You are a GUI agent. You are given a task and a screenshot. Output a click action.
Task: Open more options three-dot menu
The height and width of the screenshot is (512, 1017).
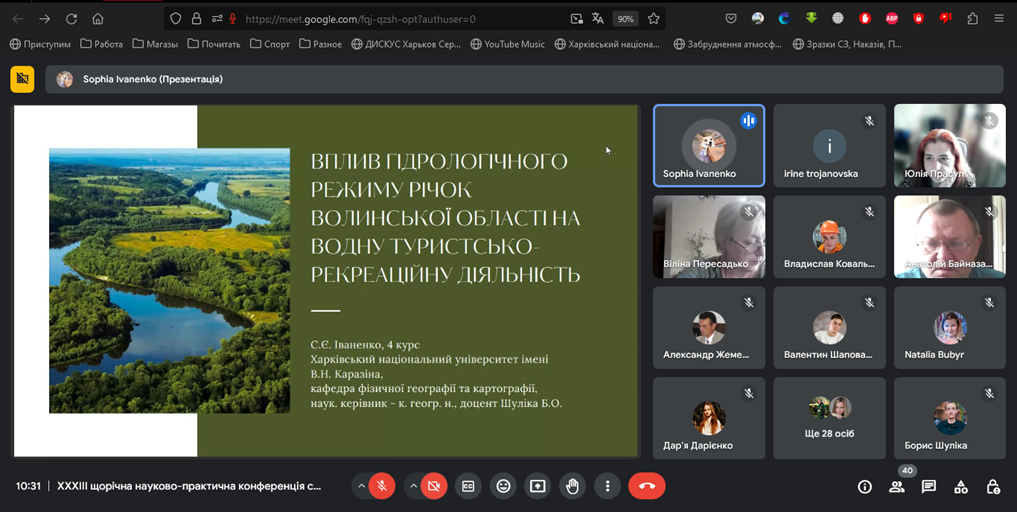pyautogui.click(x=607, y=486)
